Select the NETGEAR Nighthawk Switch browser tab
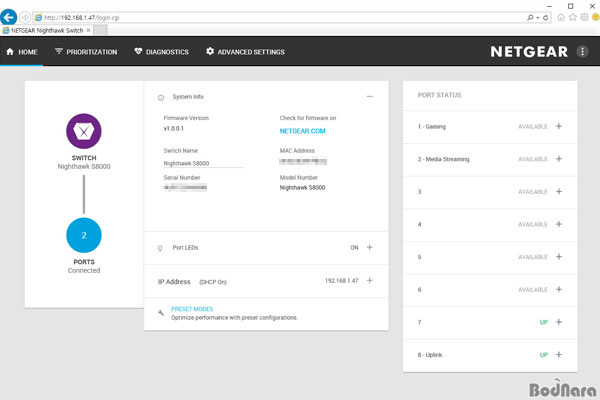The height and width of the screenshot is (400, 600). click(x=47, y=30)
